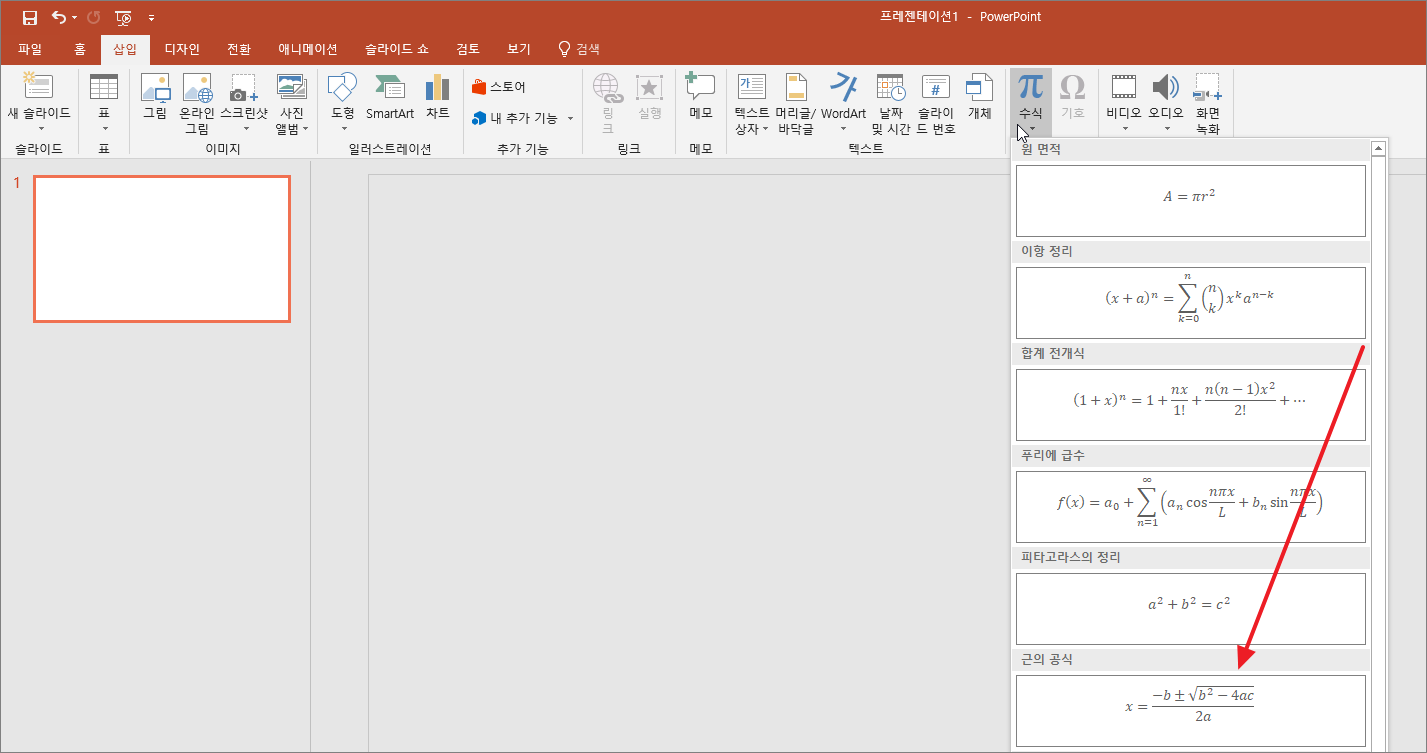Switch to the 홈 tab
This screenshot has width=1427, height=753.
pos(80,49)
